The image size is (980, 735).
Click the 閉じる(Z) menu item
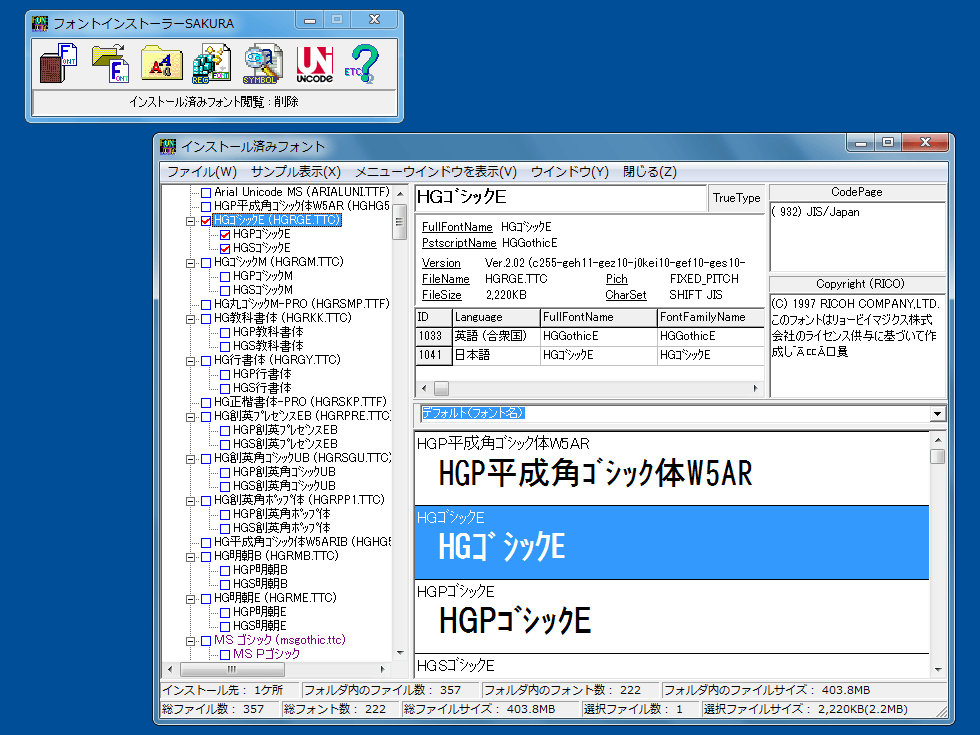click(649, 172)
